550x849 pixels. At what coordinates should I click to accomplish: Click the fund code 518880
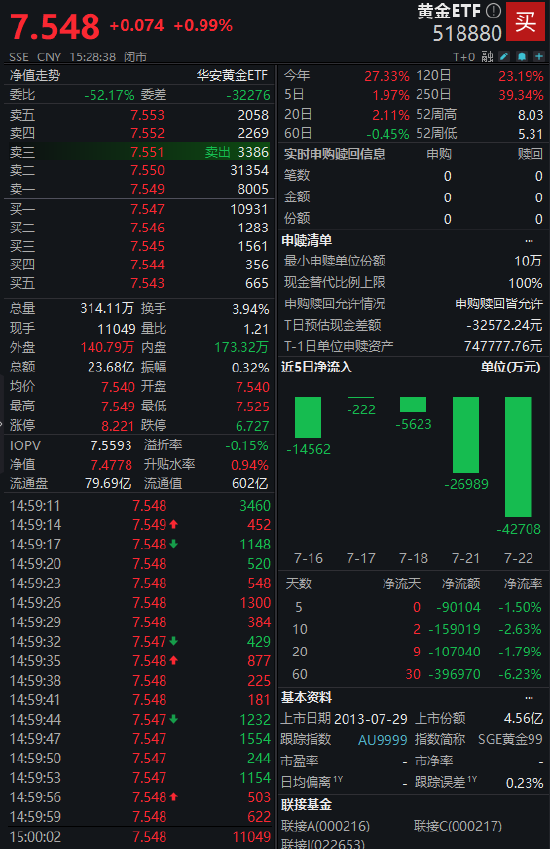point(467,34)
